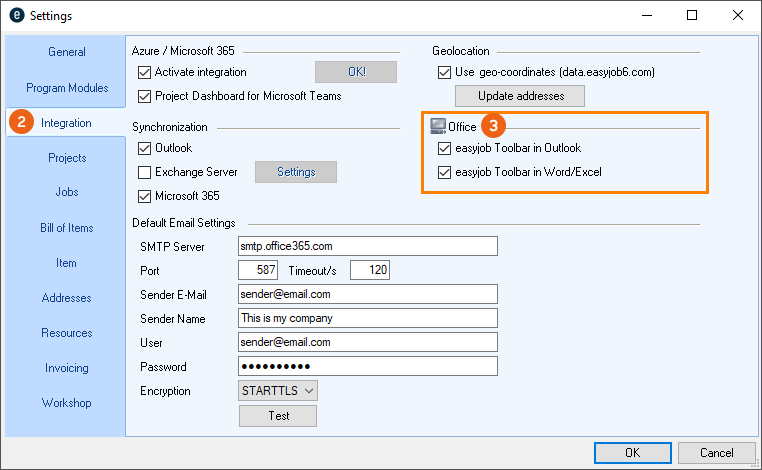Click the easyjob app icon in title bar

(15, 16)
